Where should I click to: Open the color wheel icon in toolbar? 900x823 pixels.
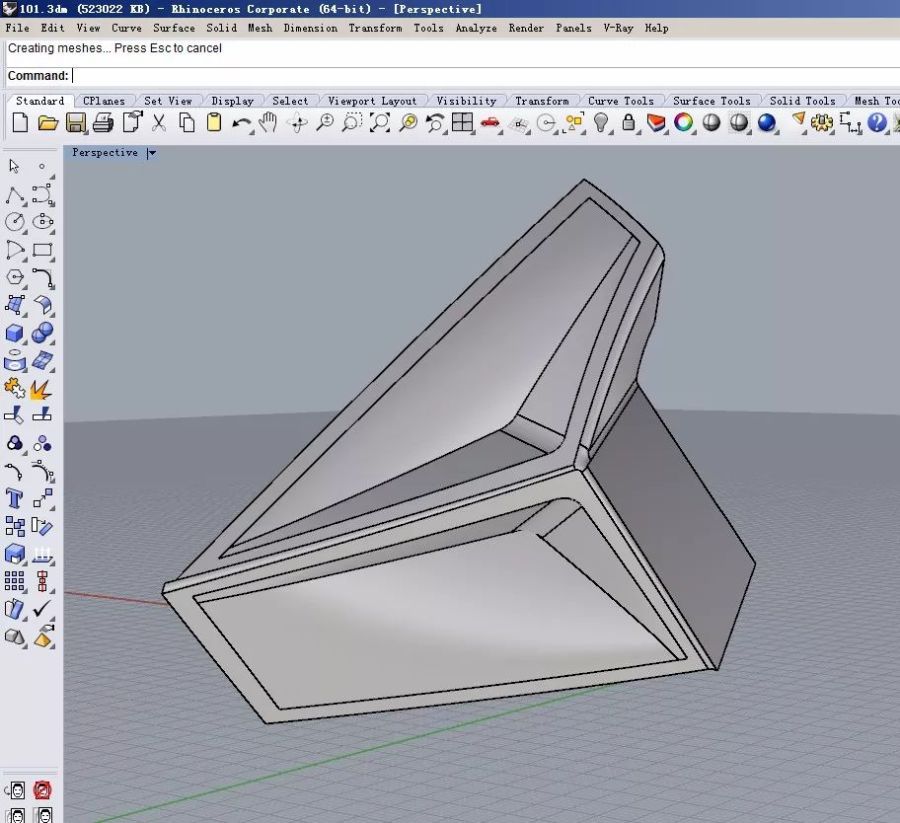click(684, 123)
